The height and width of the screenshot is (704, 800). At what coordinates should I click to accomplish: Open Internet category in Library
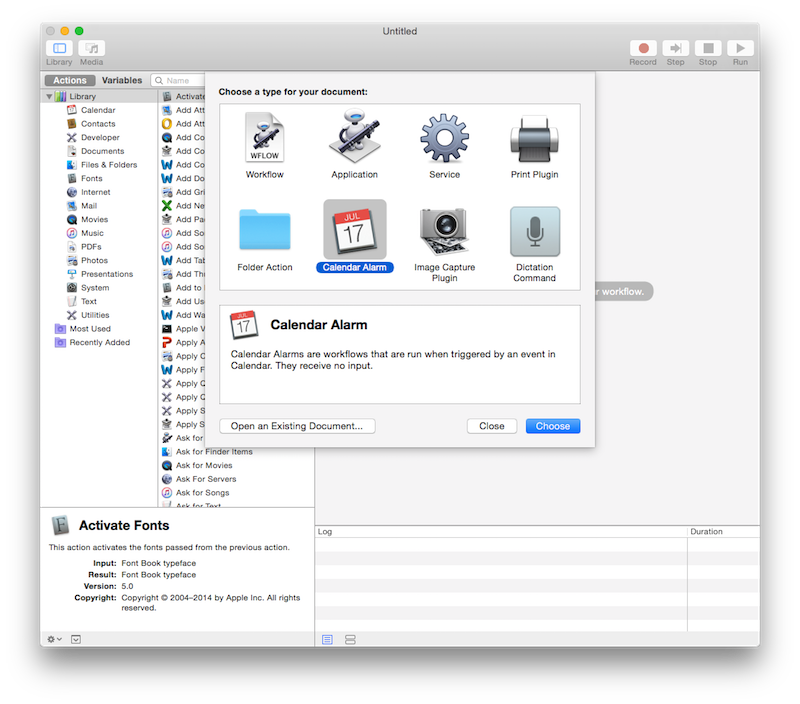point(95,192)
